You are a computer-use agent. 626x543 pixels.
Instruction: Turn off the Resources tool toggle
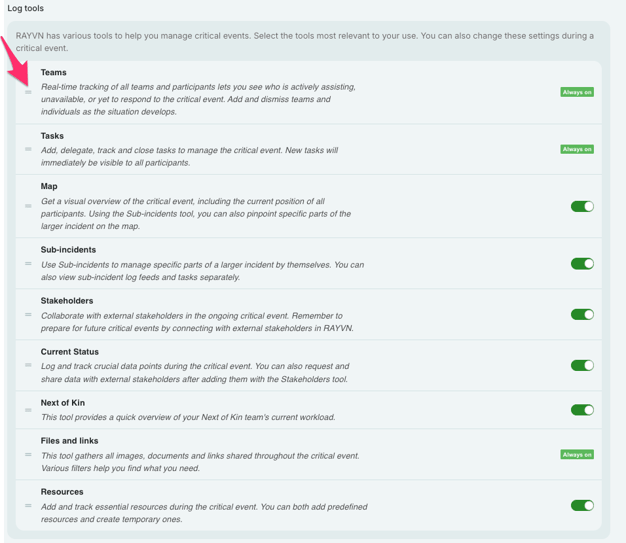[x=582, y=505]
